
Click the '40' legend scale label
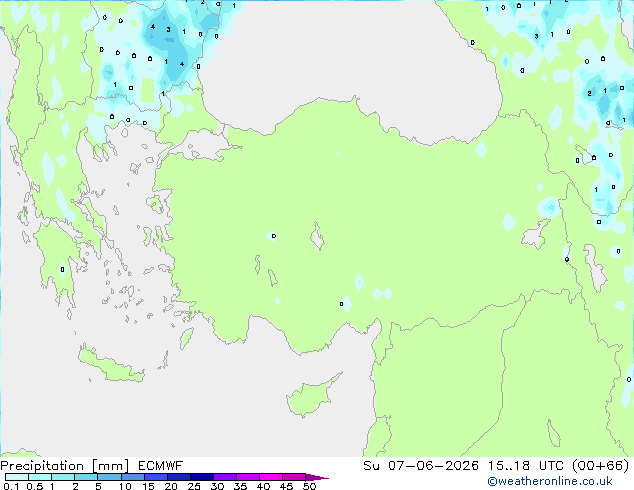(x=263, y=486)
